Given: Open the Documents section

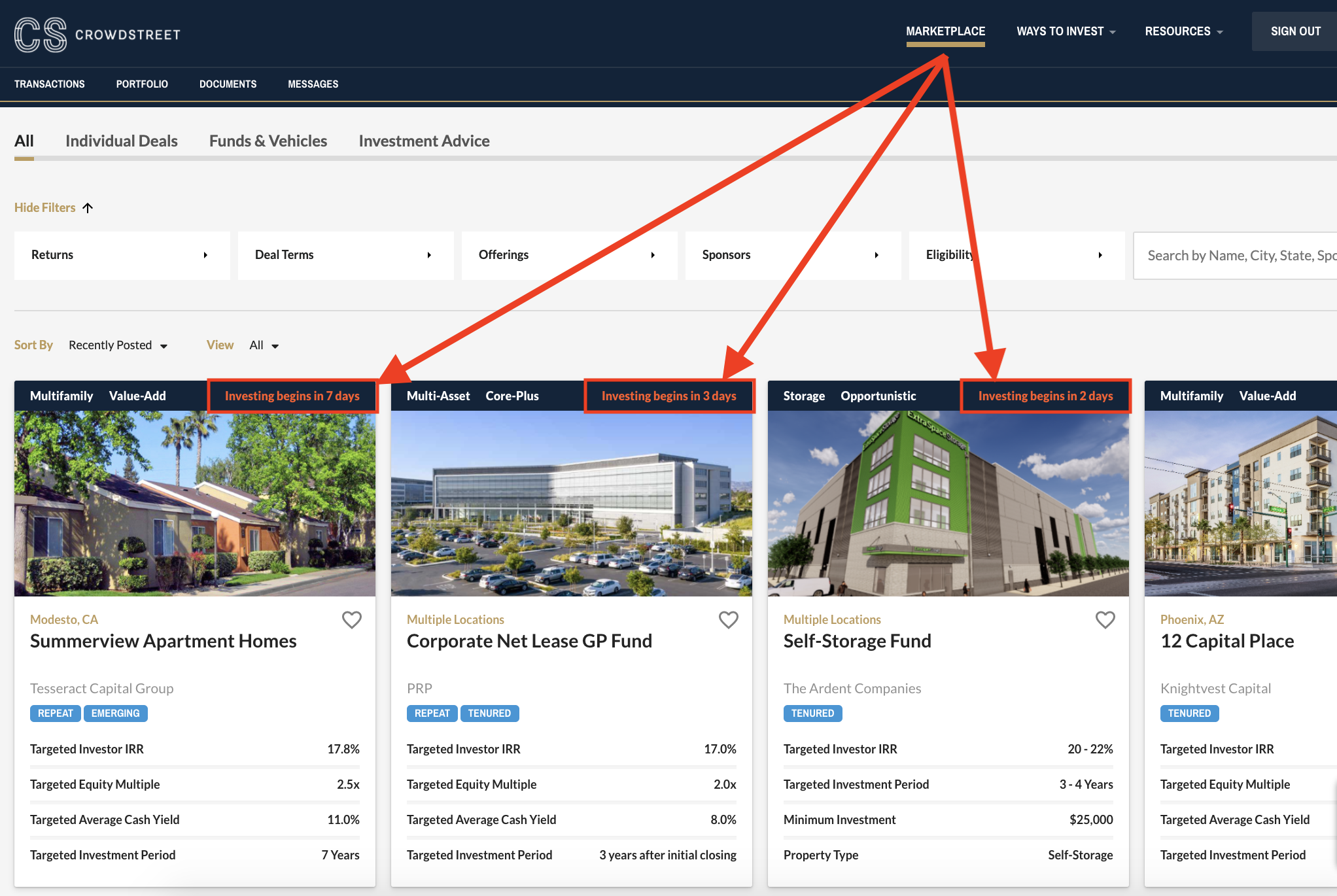Looking at the screenshot, I should pos(228,84).
